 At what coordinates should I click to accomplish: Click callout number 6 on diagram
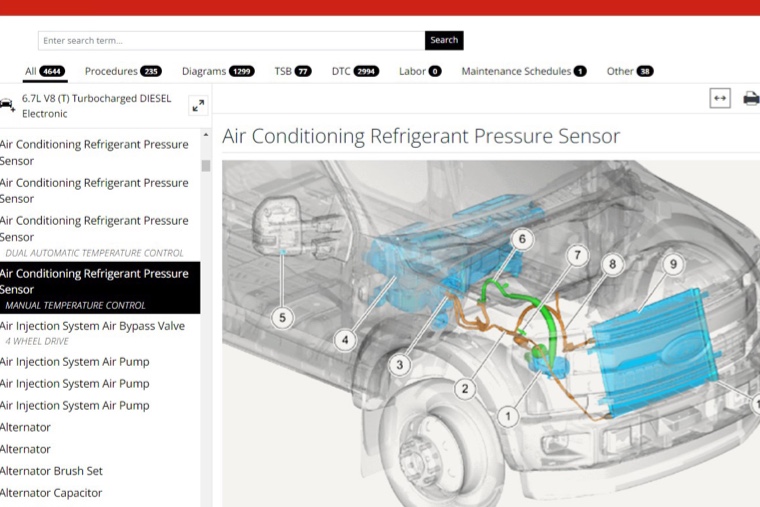pos(522,239)
